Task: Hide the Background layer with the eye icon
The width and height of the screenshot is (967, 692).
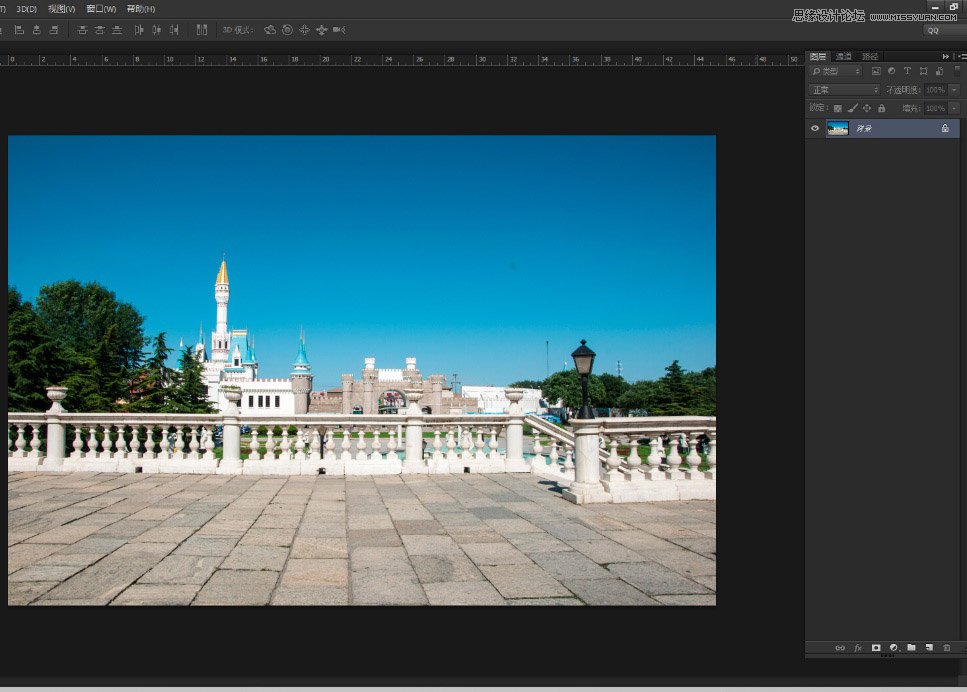Action: point(815,128)
